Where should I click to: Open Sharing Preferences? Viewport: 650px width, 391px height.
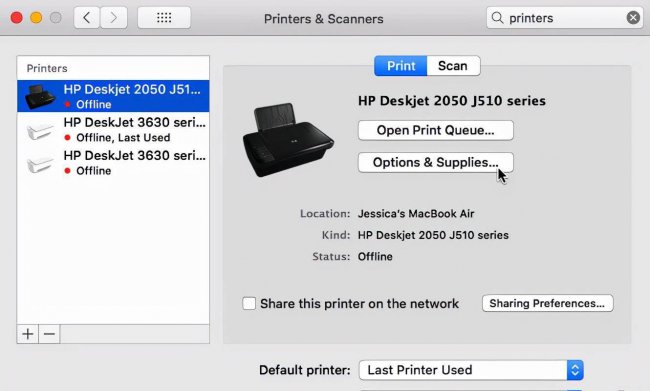tap(548, 303)
